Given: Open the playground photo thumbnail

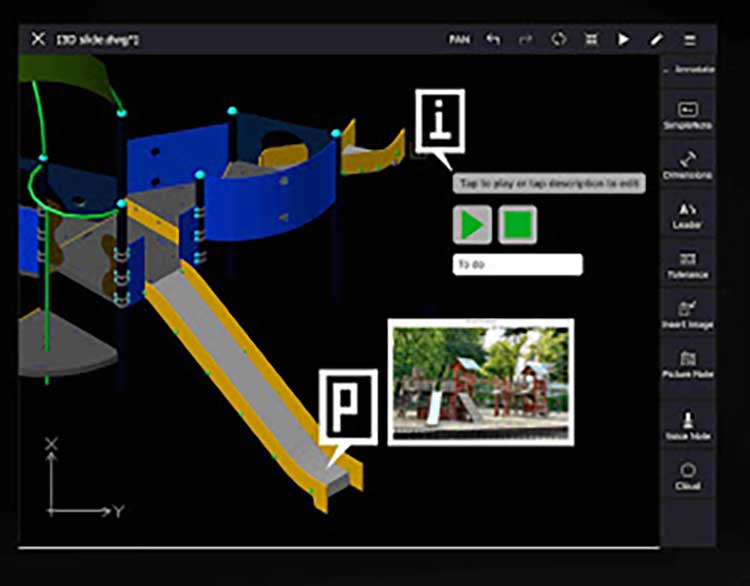Looking at the screenshot, I should click(x=480, y=382).
